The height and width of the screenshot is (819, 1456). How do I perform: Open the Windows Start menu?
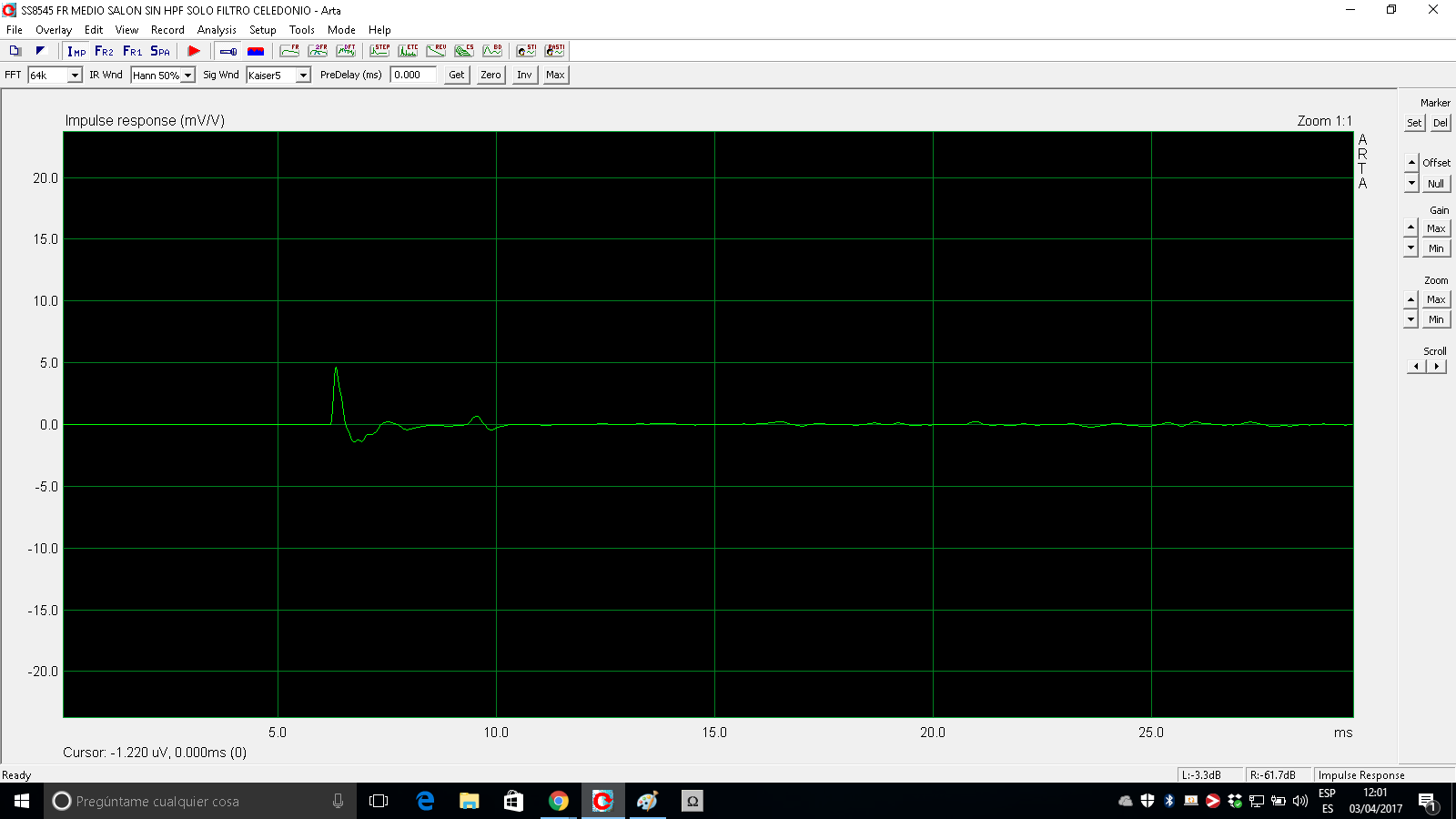tap(22, 801)
